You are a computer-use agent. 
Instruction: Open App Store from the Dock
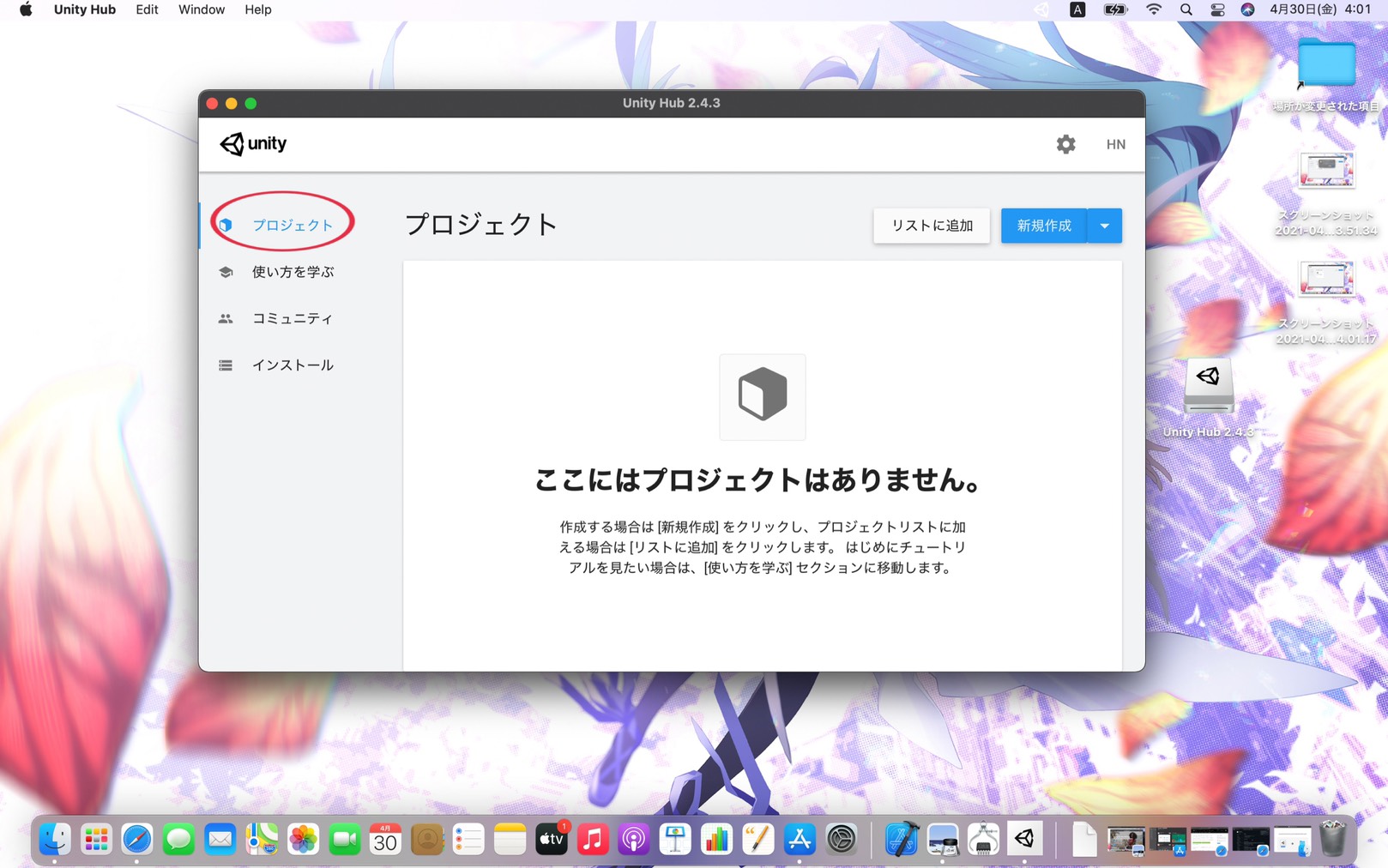(799, 840)
